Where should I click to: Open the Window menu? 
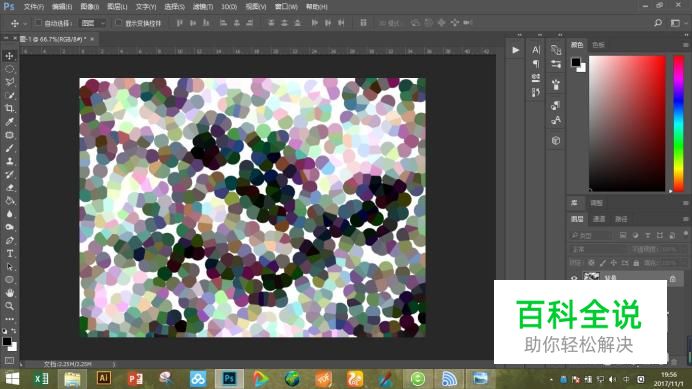click(286, 7)
